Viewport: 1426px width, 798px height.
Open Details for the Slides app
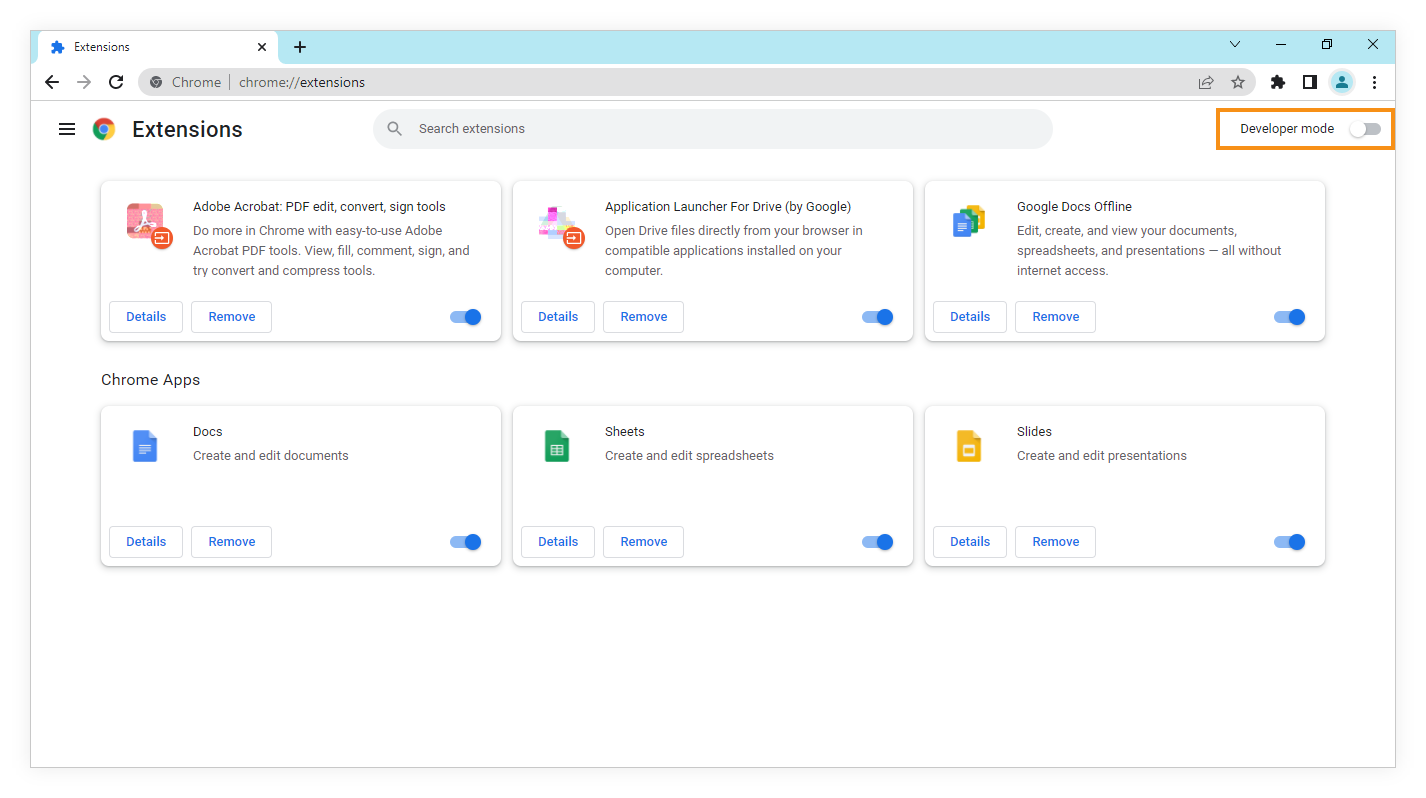coord(970,542)
